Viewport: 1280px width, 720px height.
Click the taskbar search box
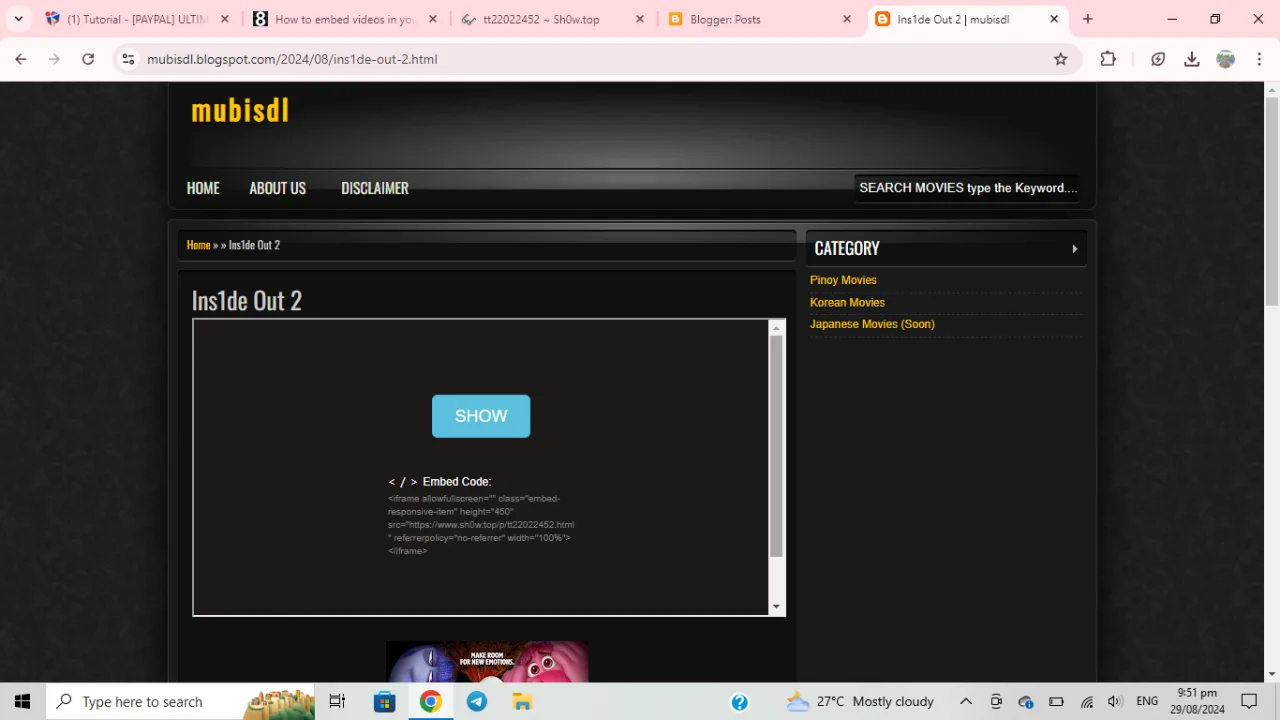click(180, 702)
